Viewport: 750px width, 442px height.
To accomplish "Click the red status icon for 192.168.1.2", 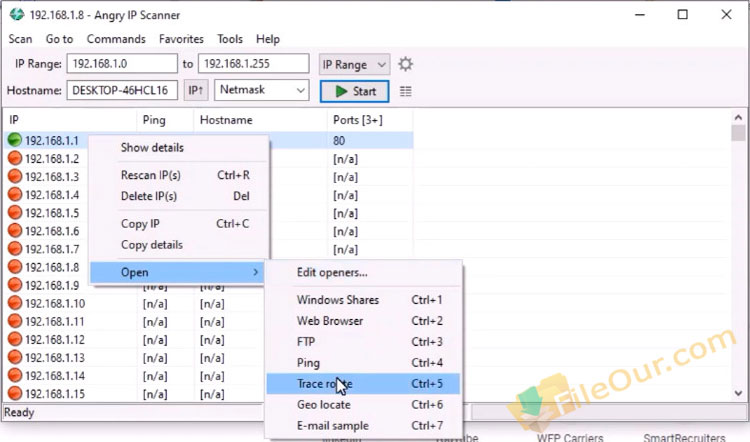I will click(x=15, y=158).
